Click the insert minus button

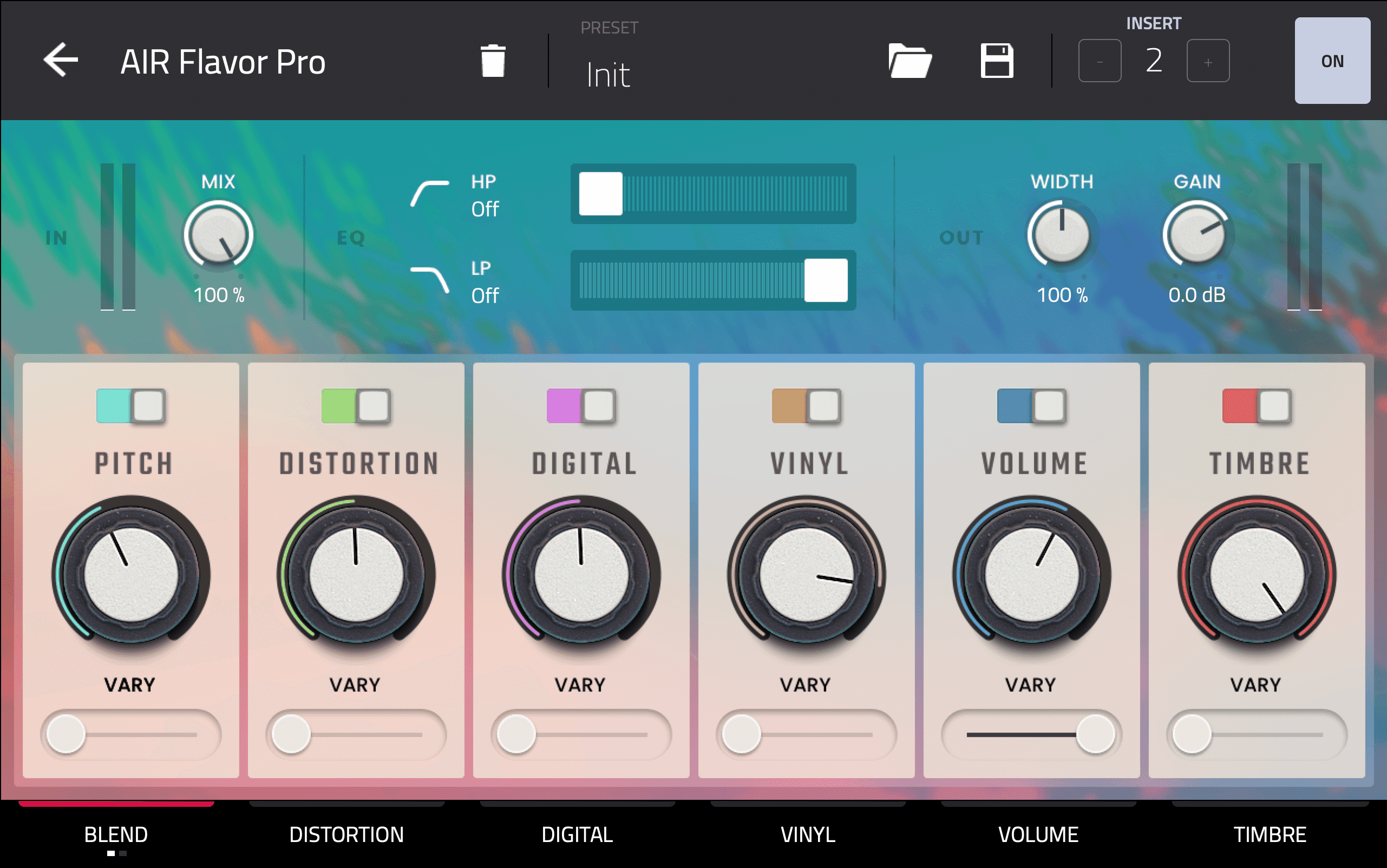coord(1100,61)
